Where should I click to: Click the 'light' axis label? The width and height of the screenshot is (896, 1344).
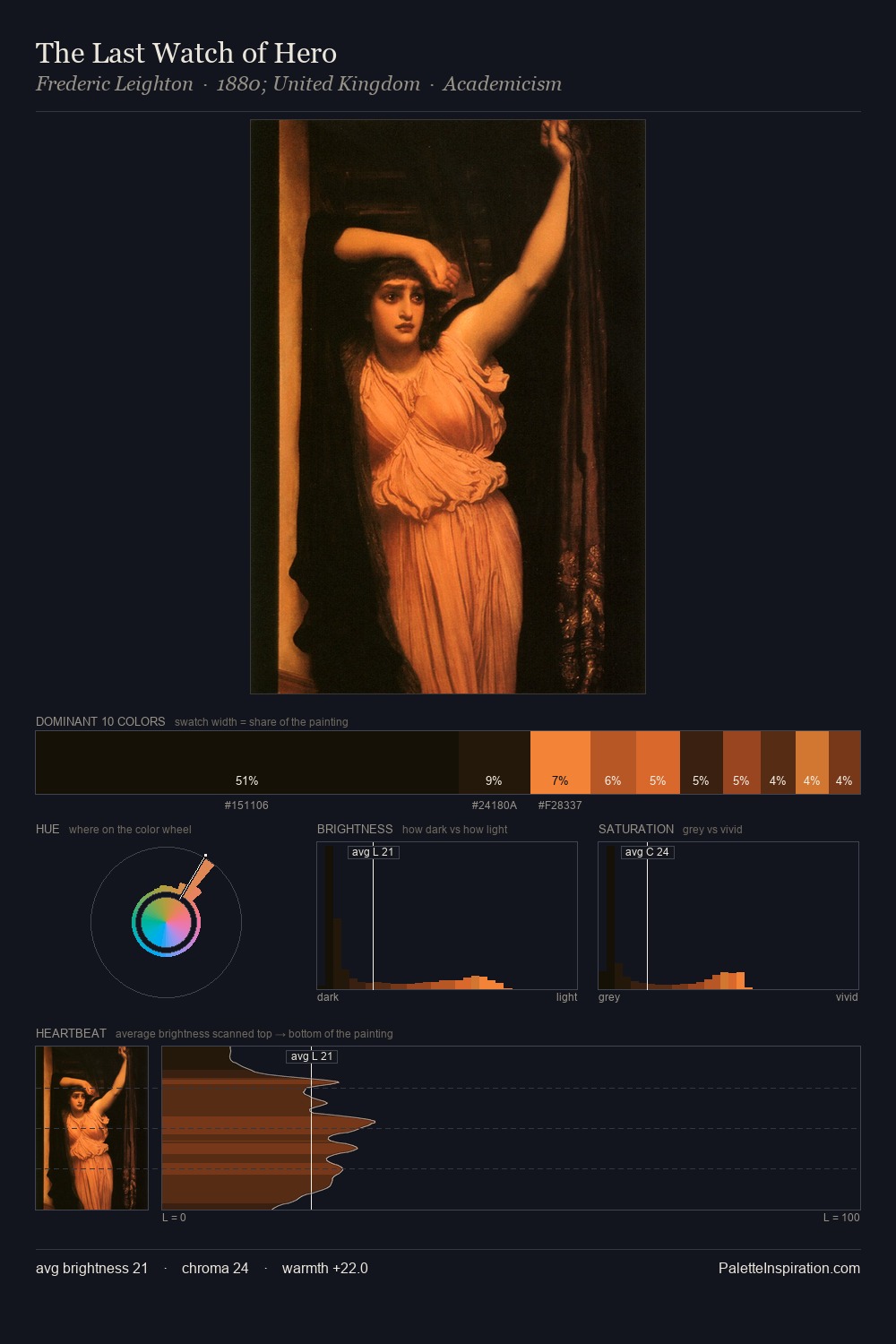[566, 997]
